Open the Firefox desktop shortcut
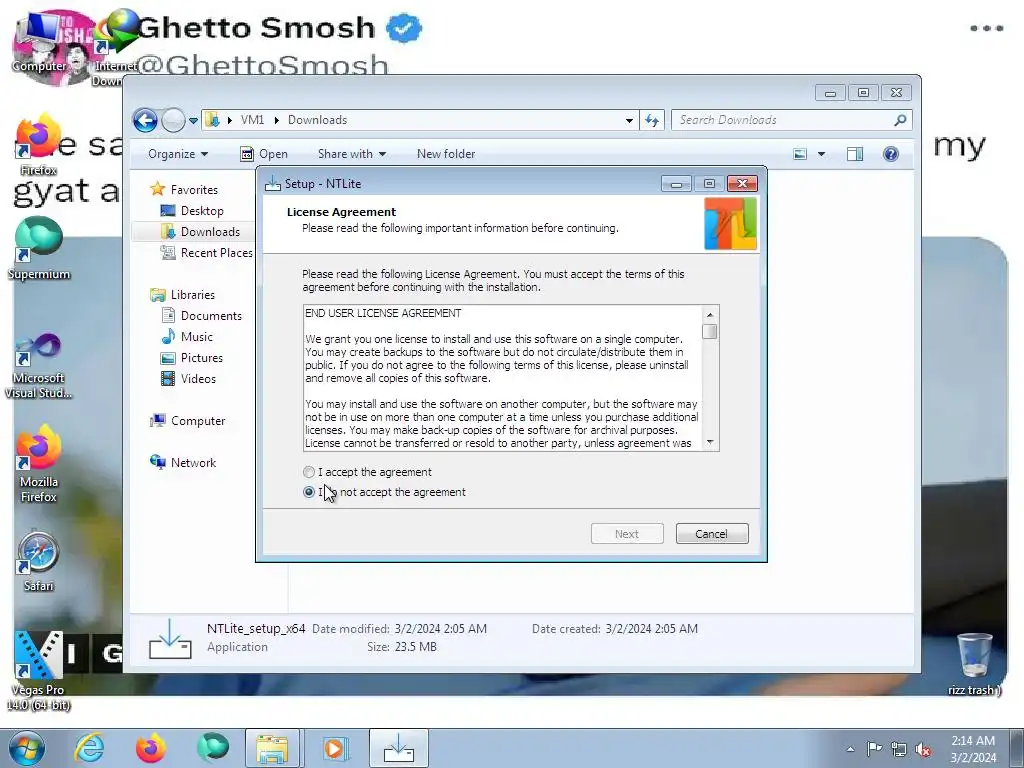The height and width of the screenshot is (768, 1024). click(39, 146)
